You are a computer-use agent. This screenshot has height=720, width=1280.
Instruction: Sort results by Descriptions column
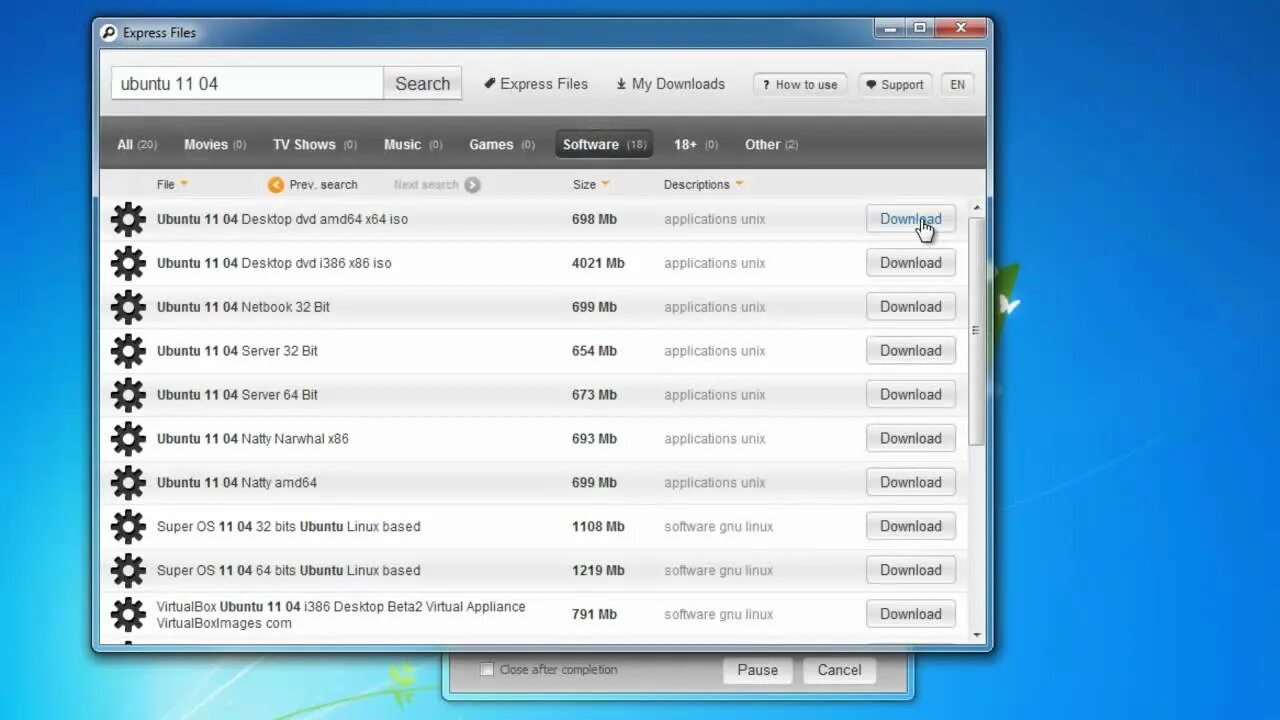coord(703,185)
